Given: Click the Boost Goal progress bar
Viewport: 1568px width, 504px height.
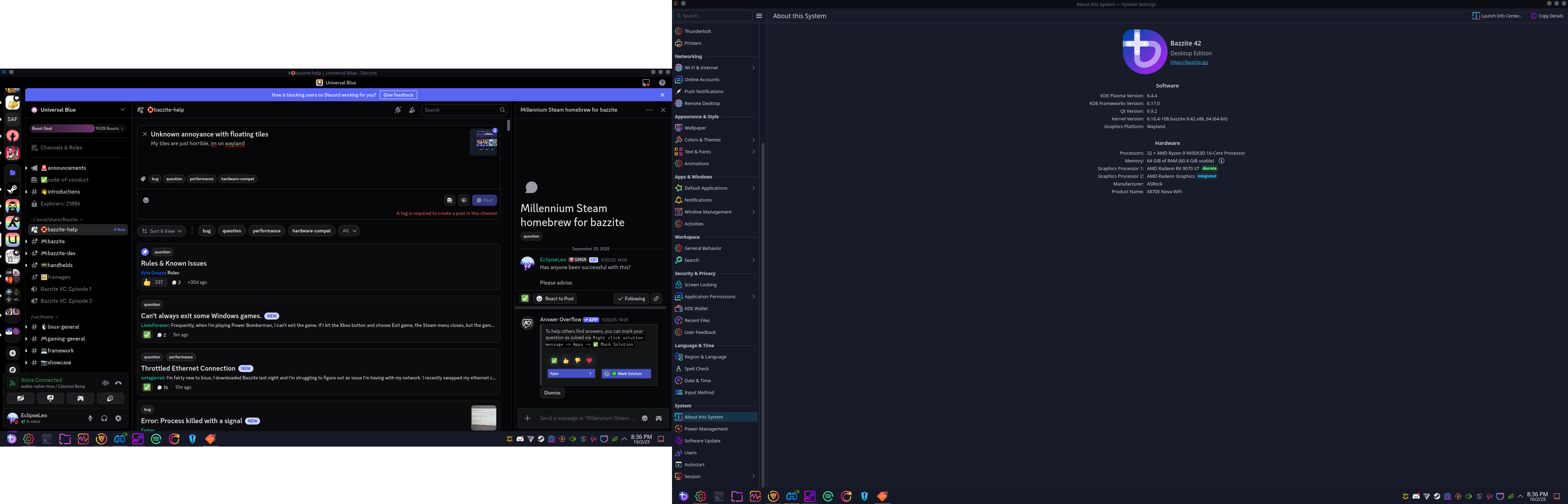Looking at the screenshot, I should pos(77,128).
